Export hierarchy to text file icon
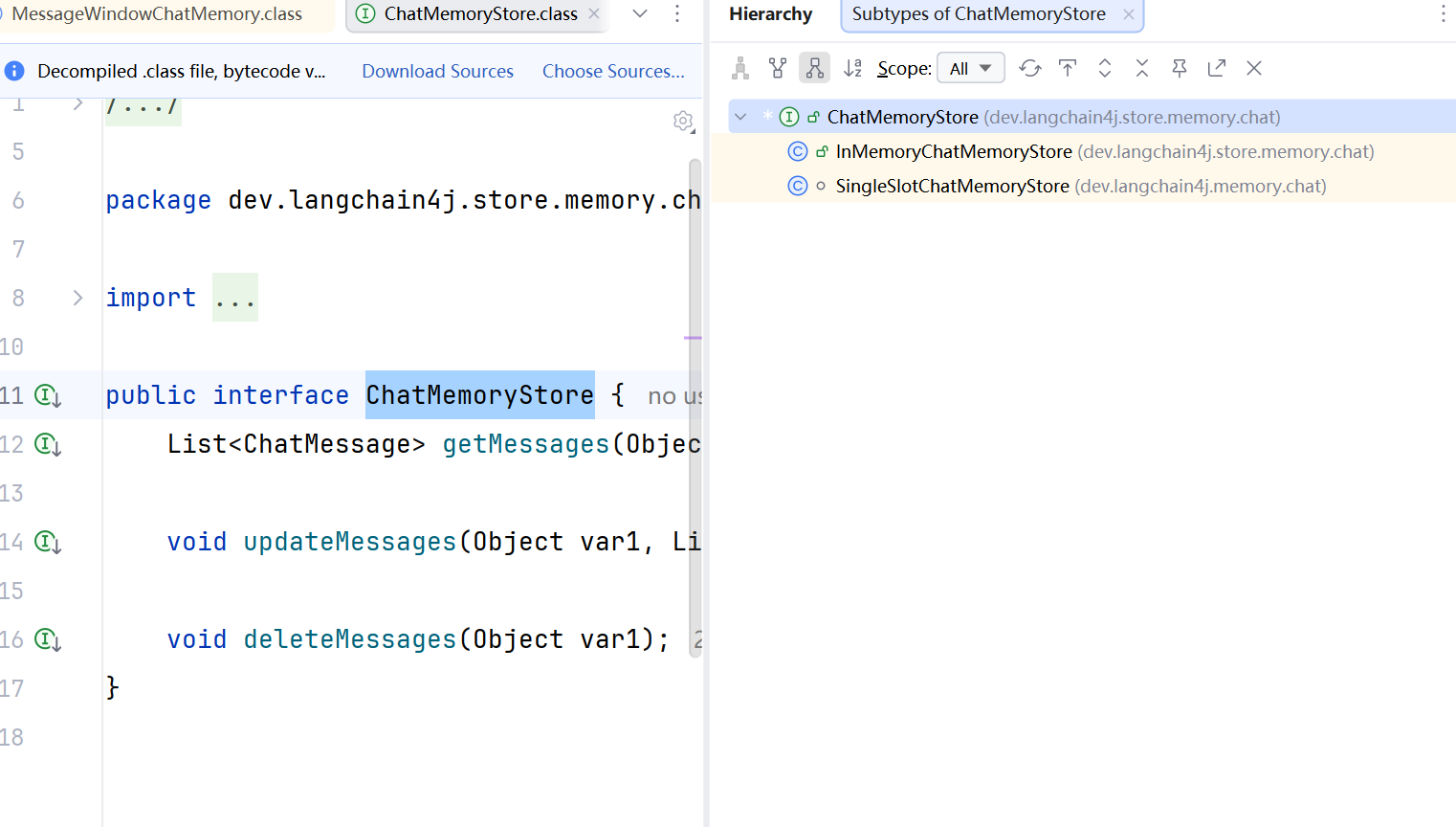Screen dimensions: 1456x827 [1217, 68]
